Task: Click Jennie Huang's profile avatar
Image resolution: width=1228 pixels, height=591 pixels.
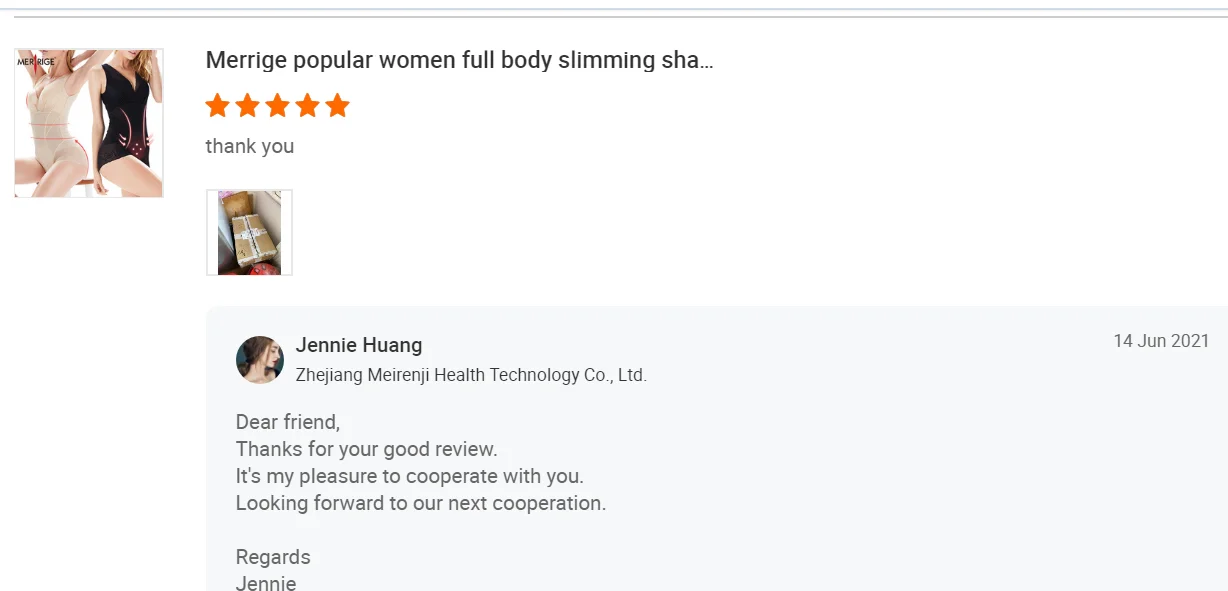Action: click(260, 360)
